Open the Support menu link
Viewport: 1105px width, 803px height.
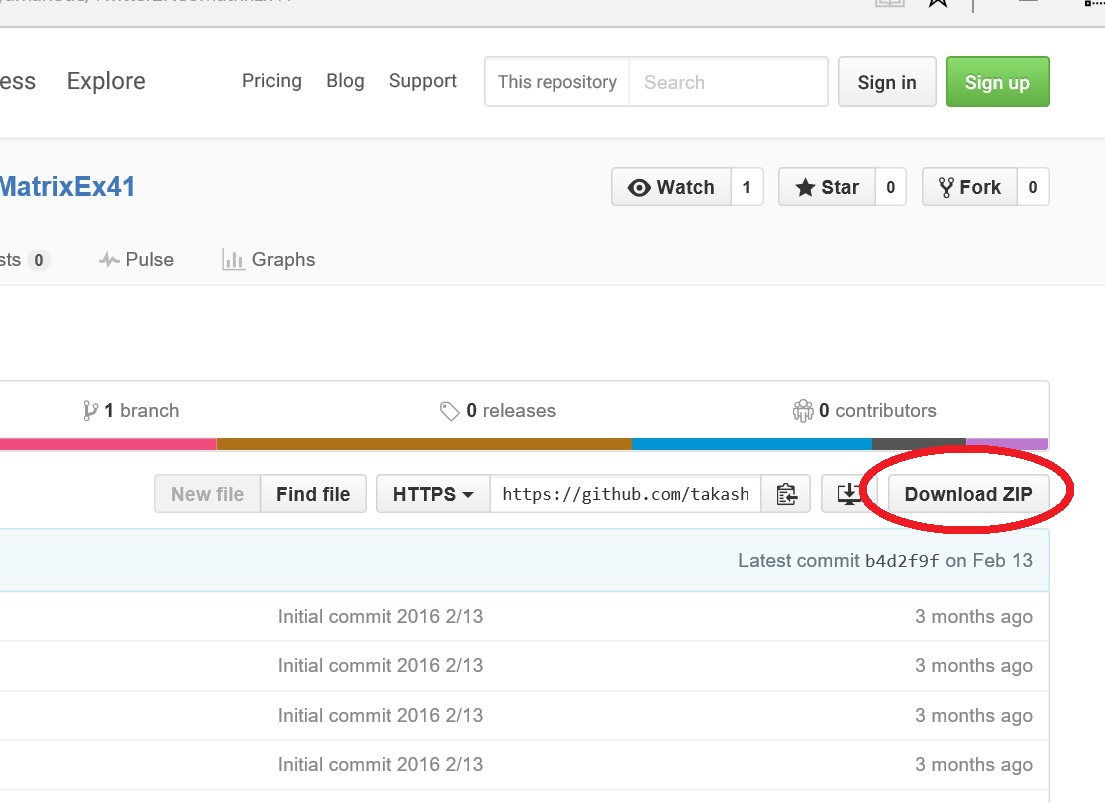[423, 81]
